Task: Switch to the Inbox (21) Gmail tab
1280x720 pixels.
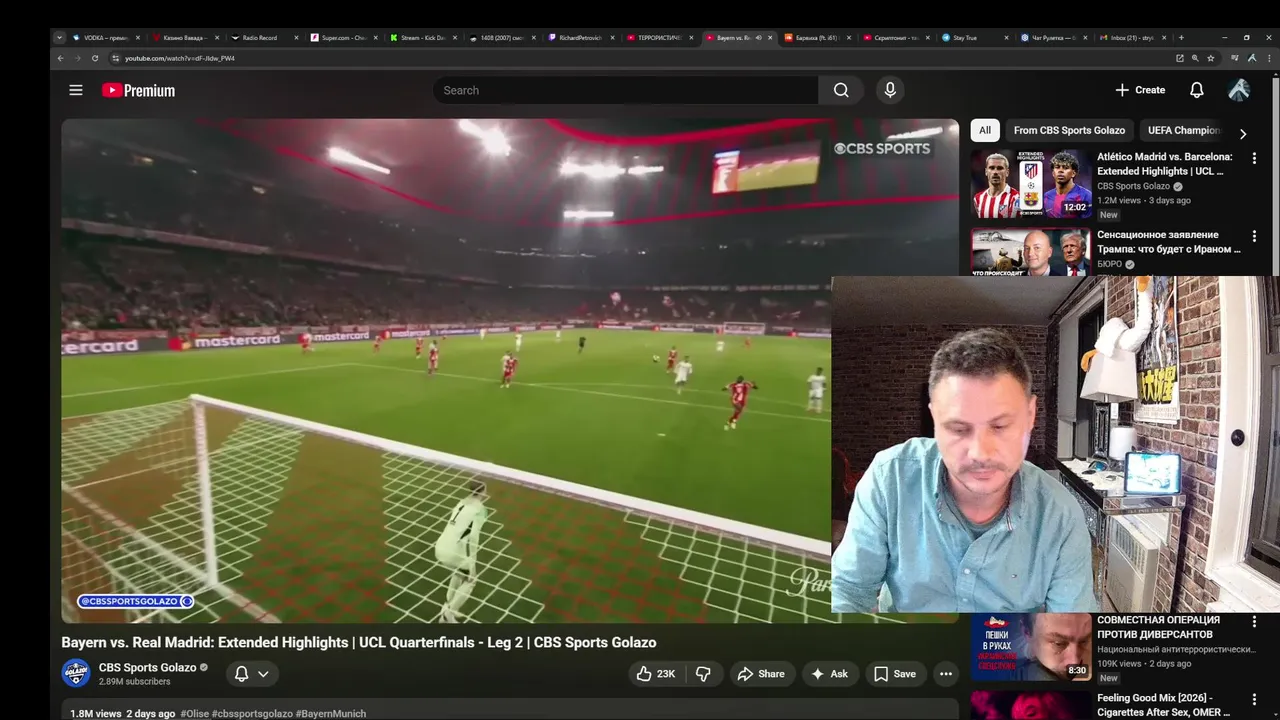Action: [1133, 37]
